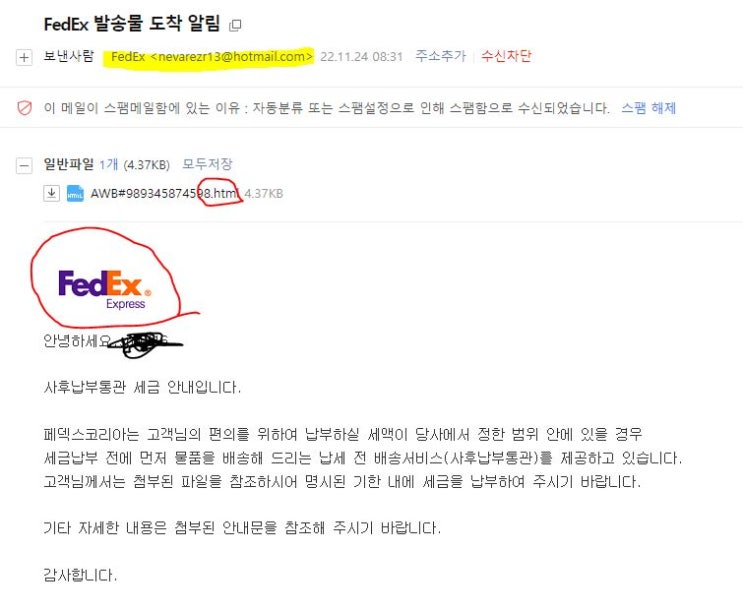
Task: Save all attachments with 모두저장
Action: pos(207,164)
